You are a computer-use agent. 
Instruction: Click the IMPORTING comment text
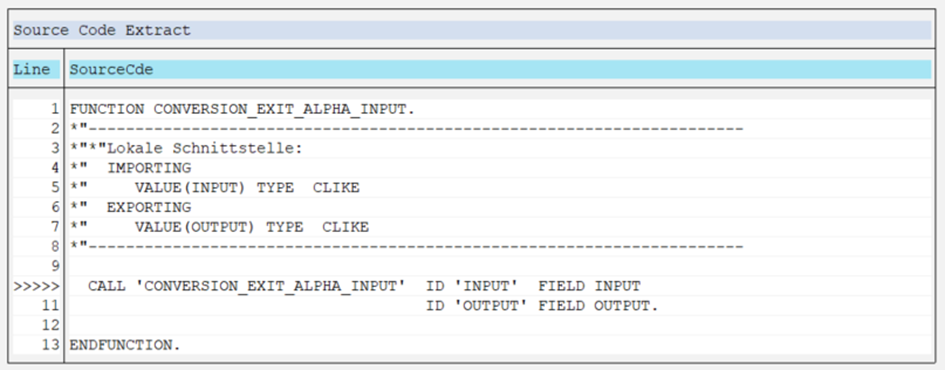[149, 168]
